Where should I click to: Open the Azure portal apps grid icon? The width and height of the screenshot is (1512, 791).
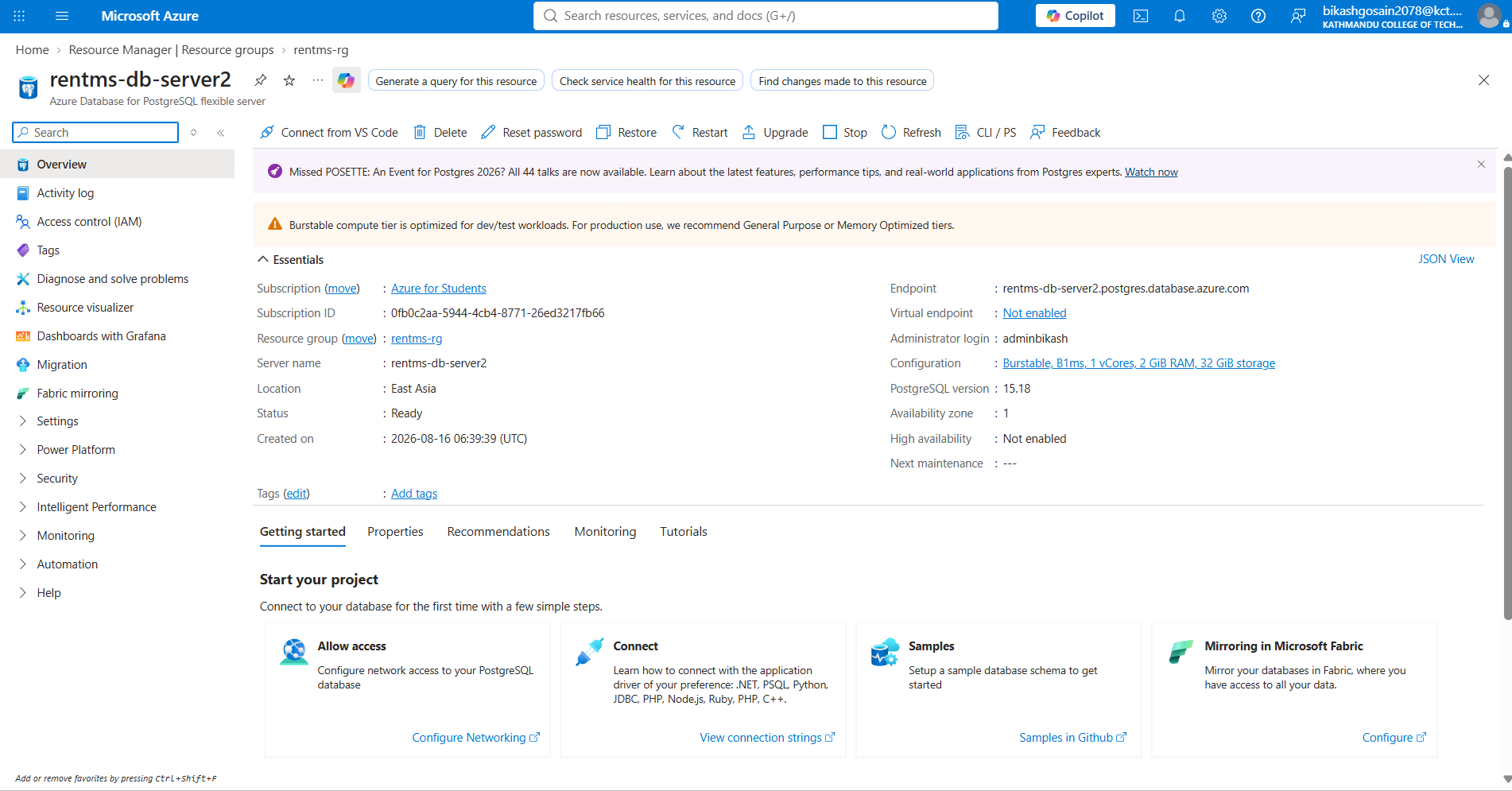[x=19, y=16]
